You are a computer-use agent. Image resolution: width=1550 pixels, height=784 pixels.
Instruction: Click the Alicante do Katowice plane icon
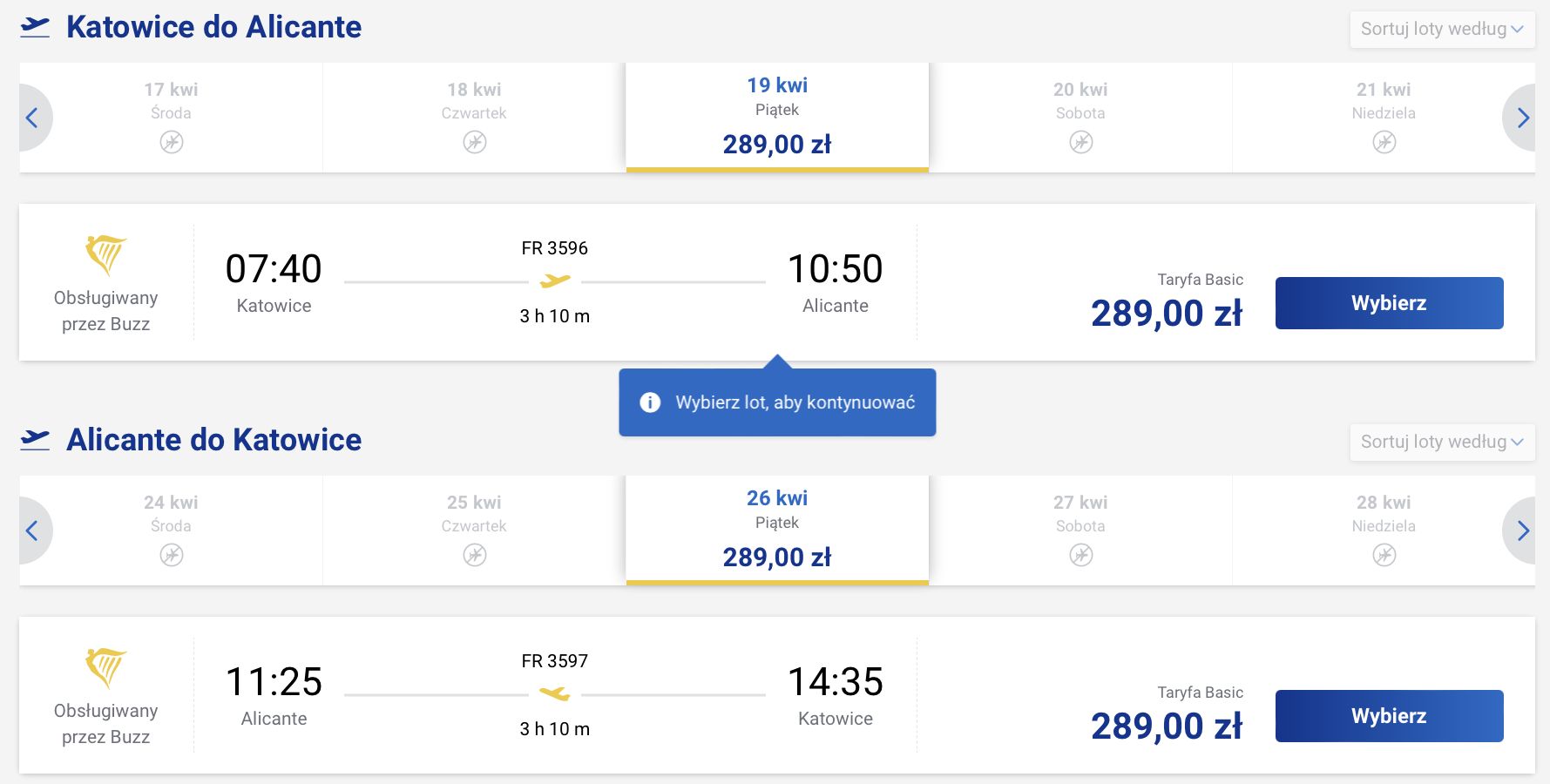pos(35,440)
